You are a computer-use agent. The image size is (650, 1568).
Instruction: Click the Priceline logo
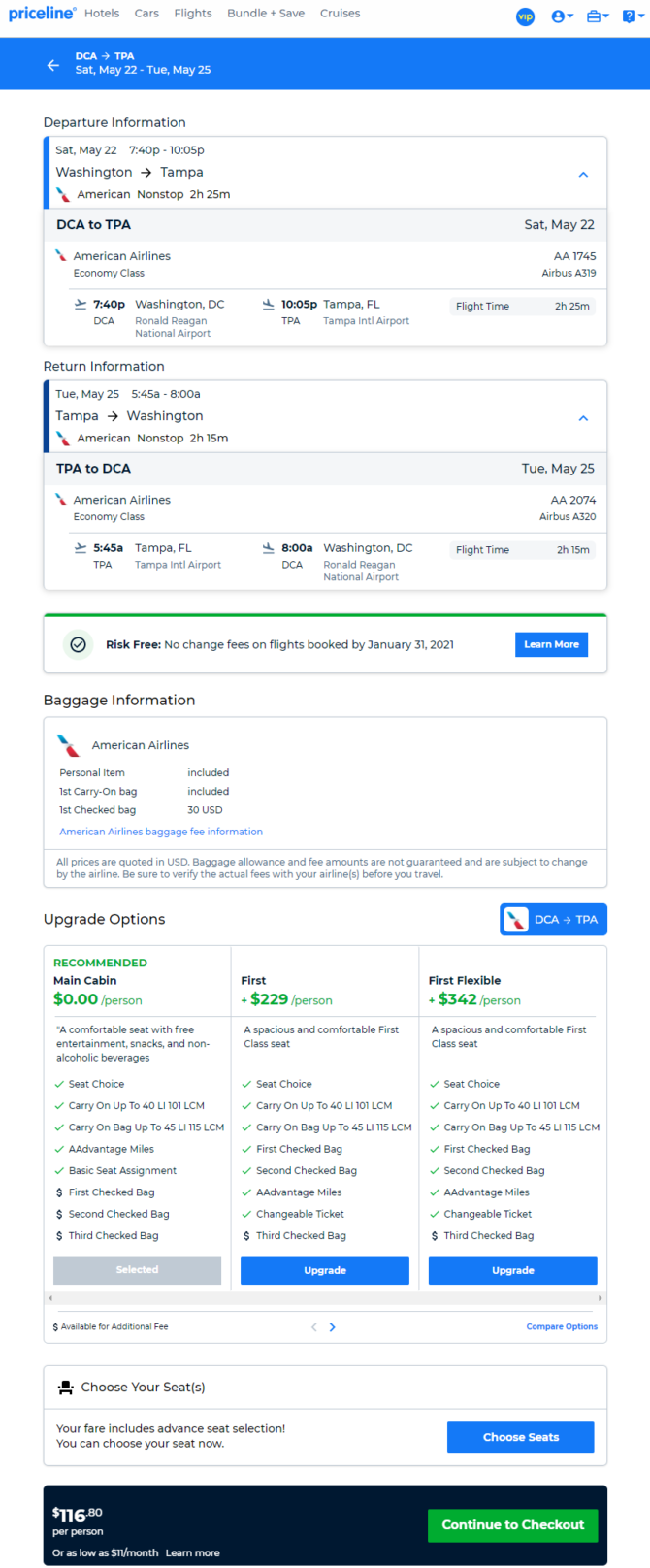click(x=42, y=14)
